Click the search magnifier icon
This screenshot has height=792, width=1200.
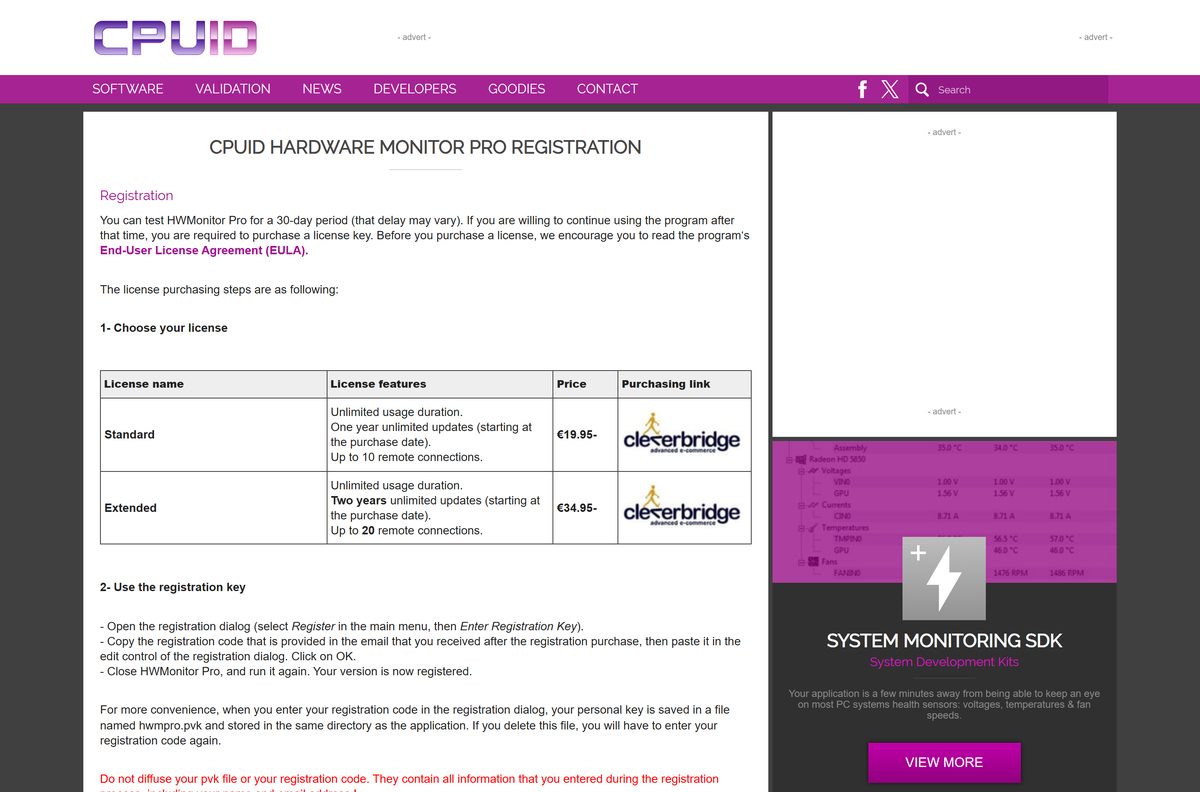tap(922, 89)
